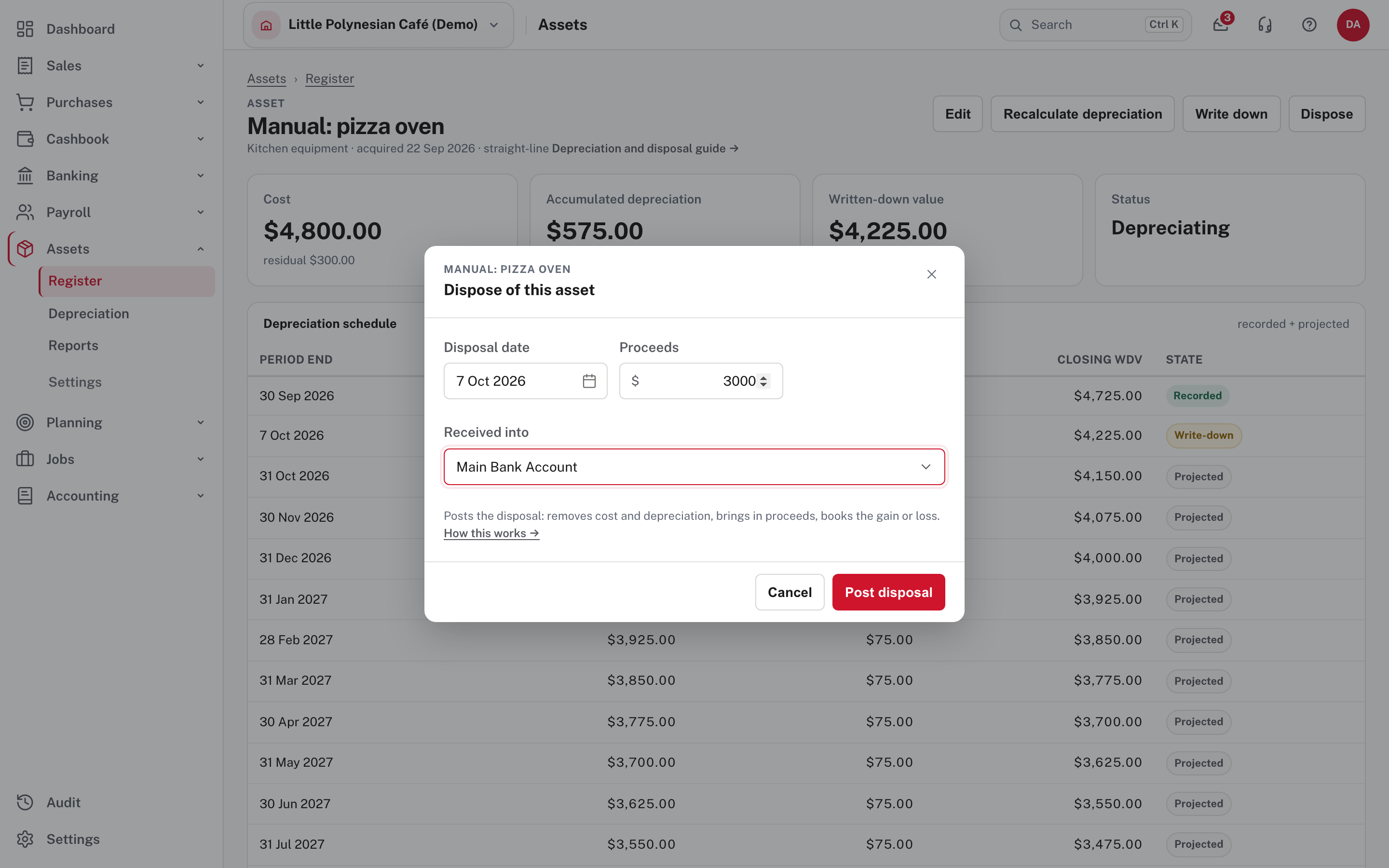
Task: Expand the Sales menu chevron
Action: [x=201, y=66]
